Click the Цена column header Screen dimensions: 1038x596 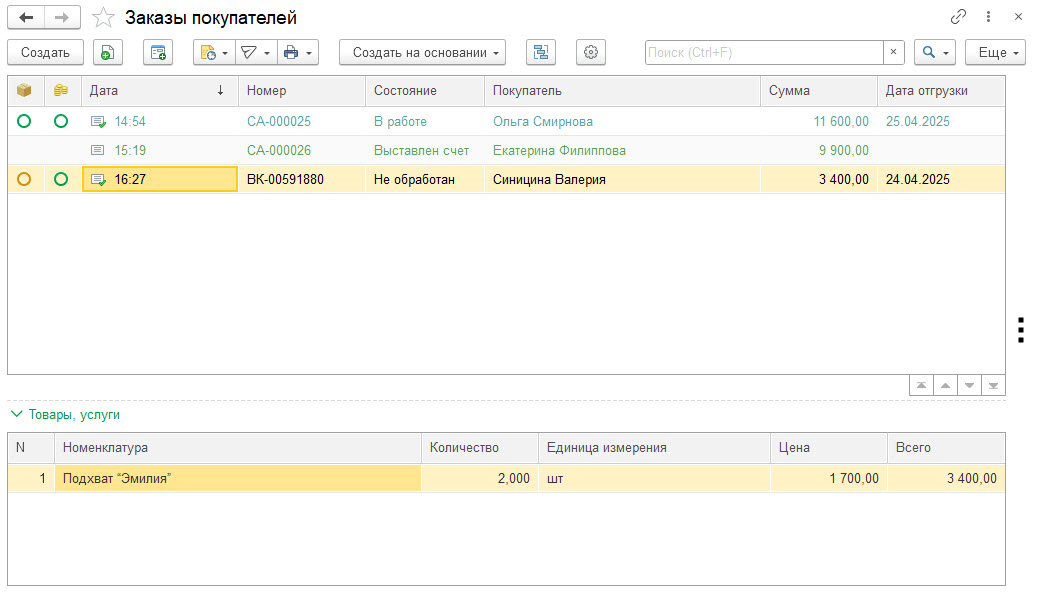tap(829, 448)
